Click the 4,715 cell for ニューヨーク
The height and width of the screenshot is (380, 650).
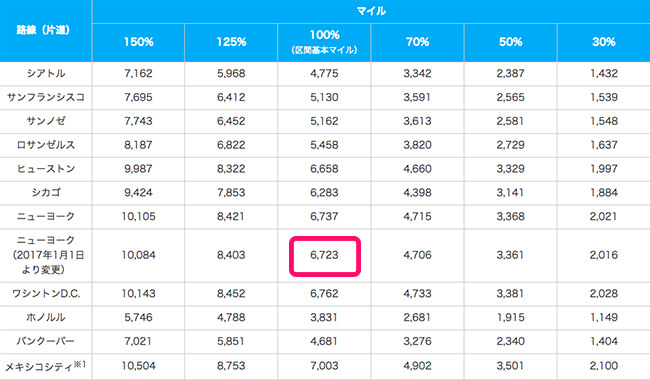coord(417,216)
